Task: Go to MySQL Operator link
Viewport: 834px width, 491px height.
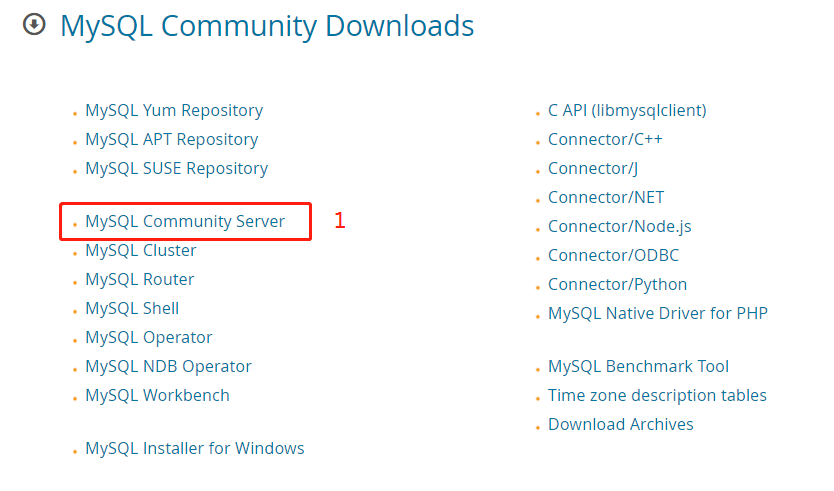Action: pos(149,337)
